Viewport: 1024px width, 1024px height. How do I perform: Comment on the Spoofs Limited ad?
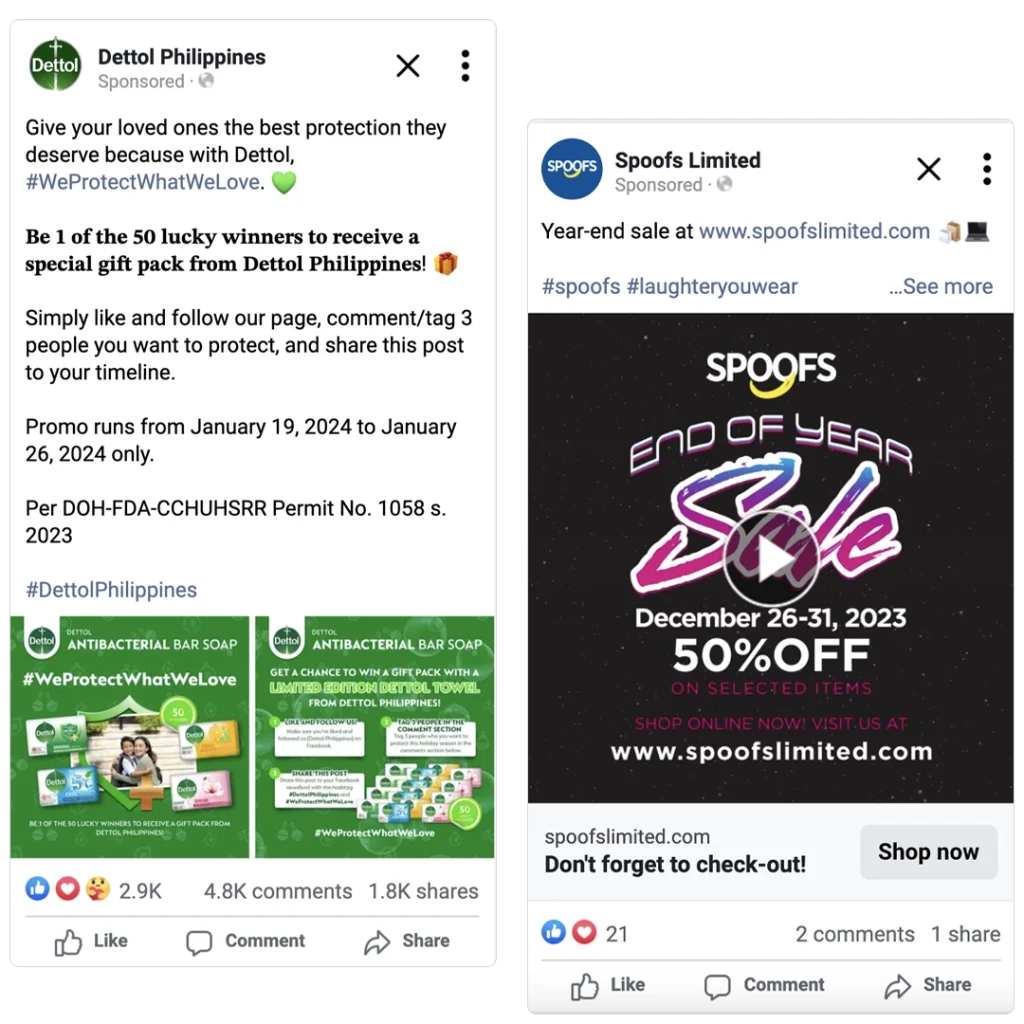764,985
